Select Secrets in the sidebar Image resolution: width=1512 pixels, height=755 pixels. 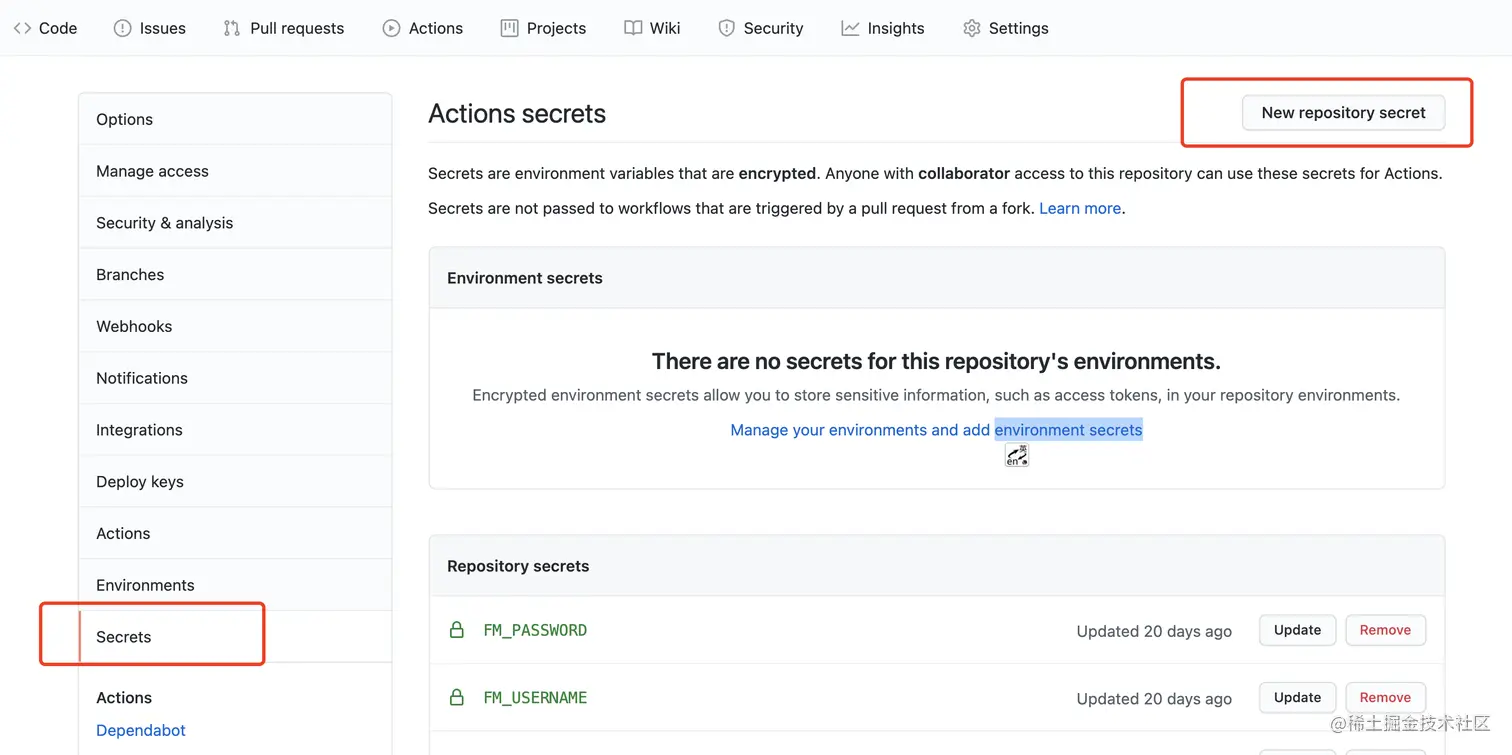click(x=235, y=637)
